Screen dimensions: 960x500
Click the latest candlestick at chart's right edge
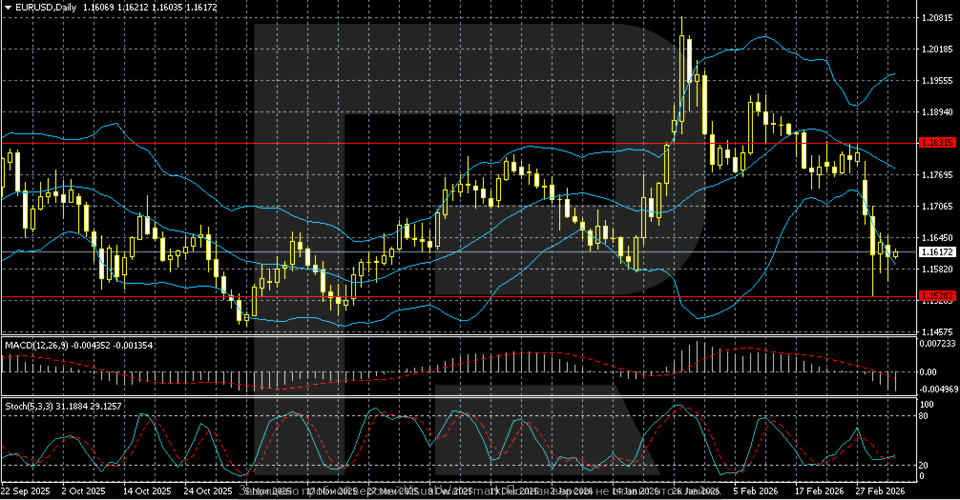click(x=895, y=254)
